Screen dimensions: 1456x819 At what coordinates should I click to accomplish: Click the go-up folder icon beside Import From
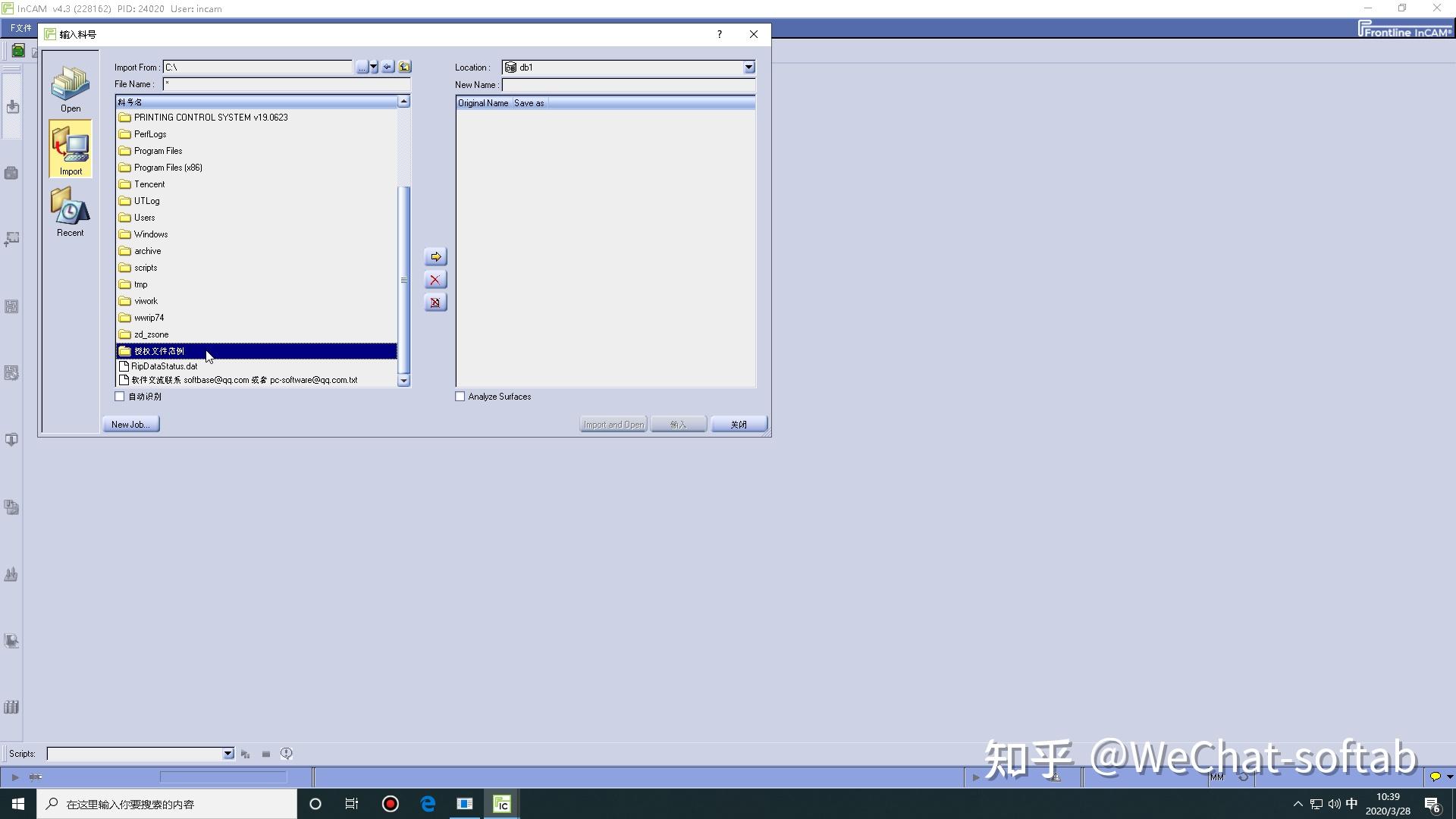click(405, 67)
